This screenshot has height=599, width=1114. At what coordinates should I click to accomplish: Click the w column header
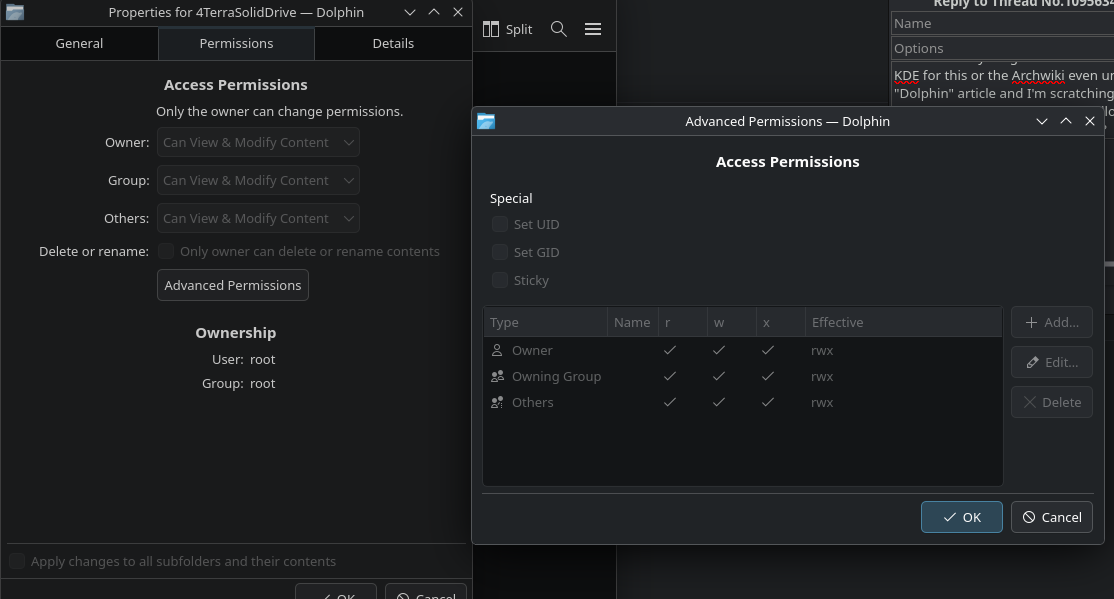[732, 323]
